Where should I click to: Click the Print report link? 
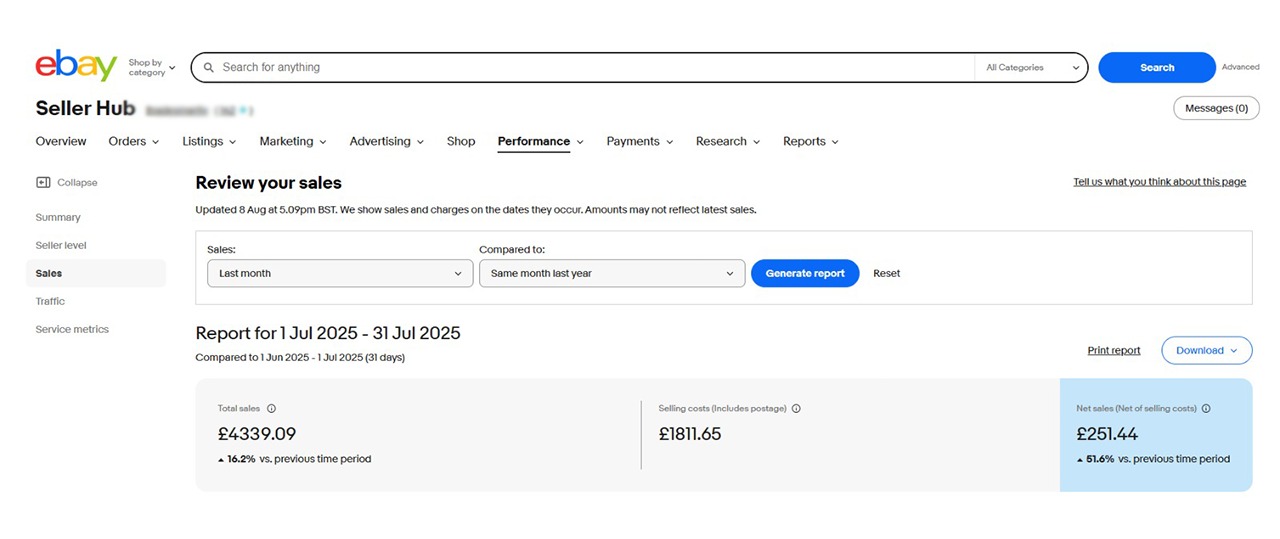point(1113,351)
